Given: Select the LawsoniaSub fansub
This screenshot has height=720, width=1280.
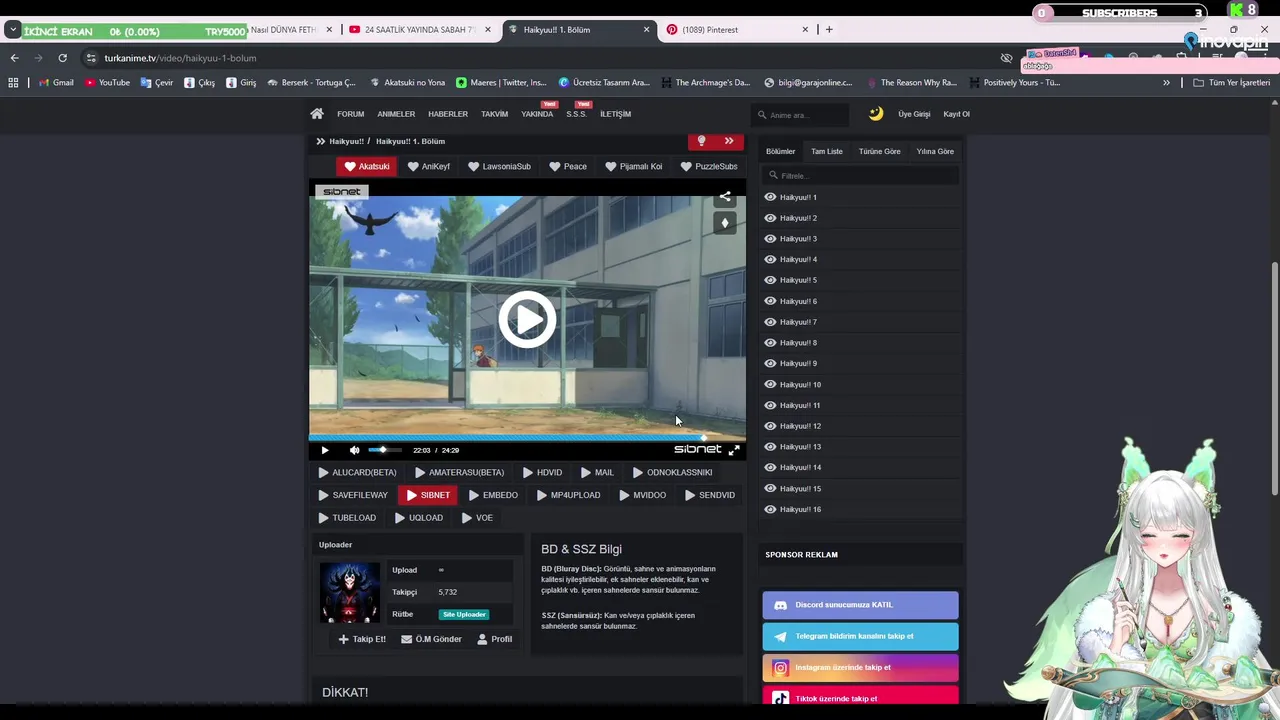Looking at the screenshot, I should [499, 167].
